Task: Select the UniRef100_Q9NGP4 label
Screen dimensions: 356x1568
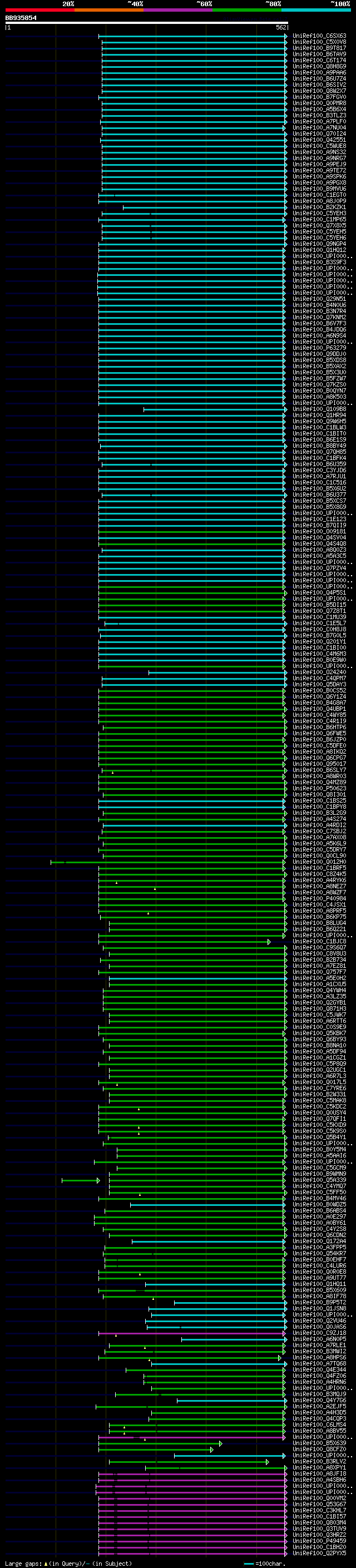Action: (319, 244)
